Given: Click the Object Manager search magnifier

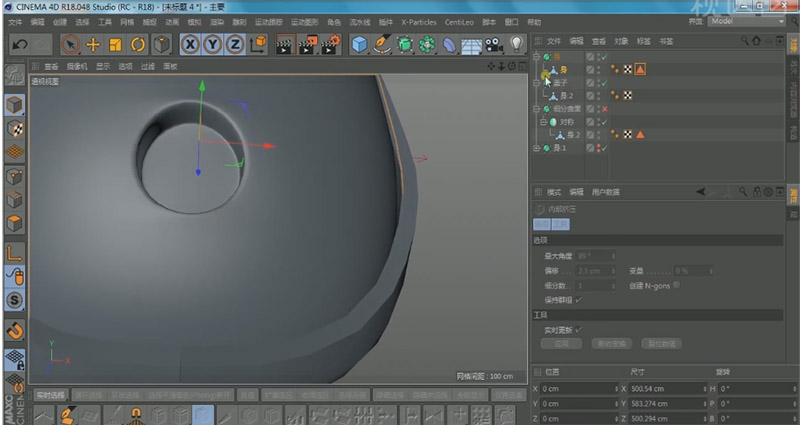Looking at the screenshot, I should click(745, 40).
